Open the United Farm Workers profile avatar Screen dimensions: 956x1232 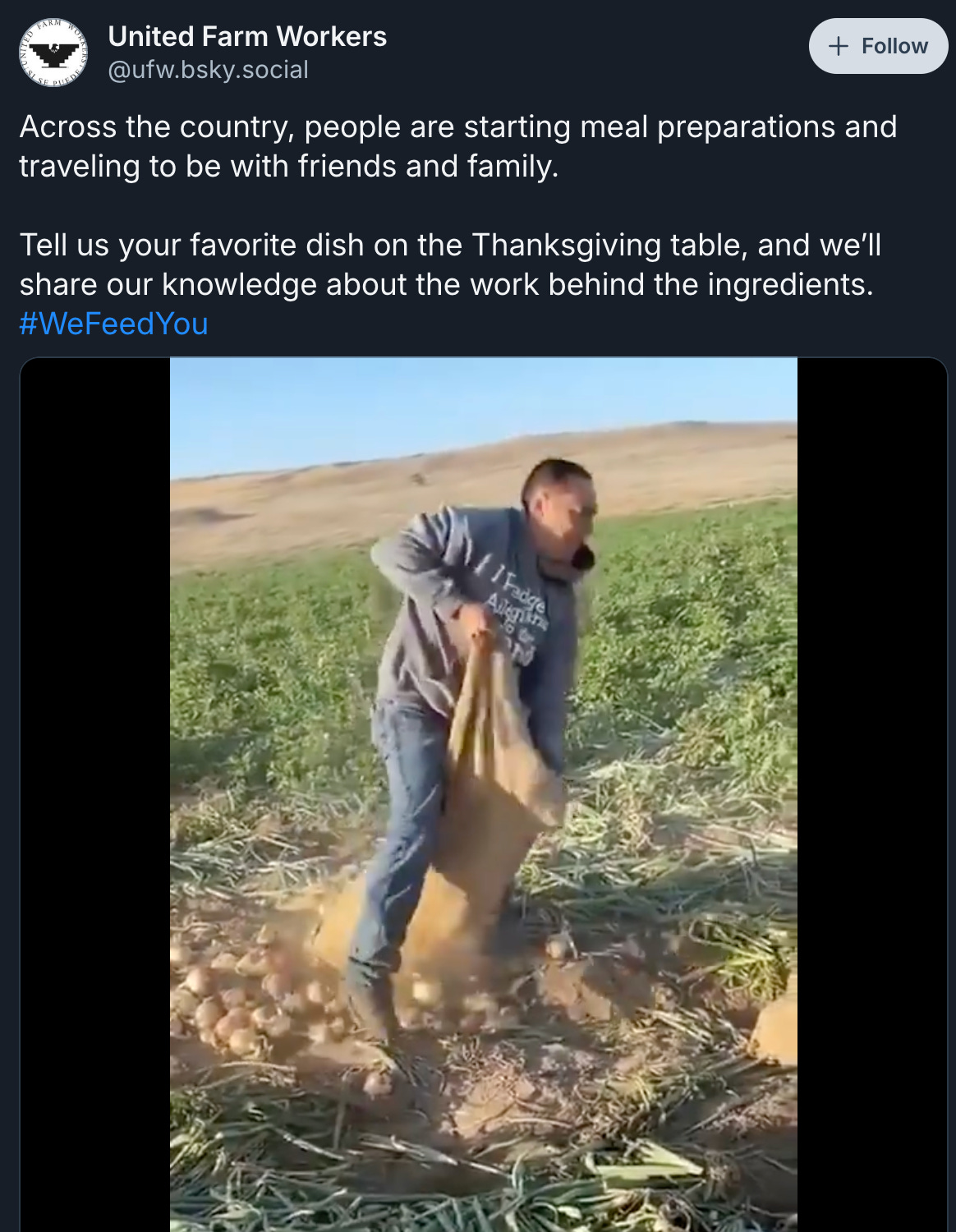tap(53, 53)
